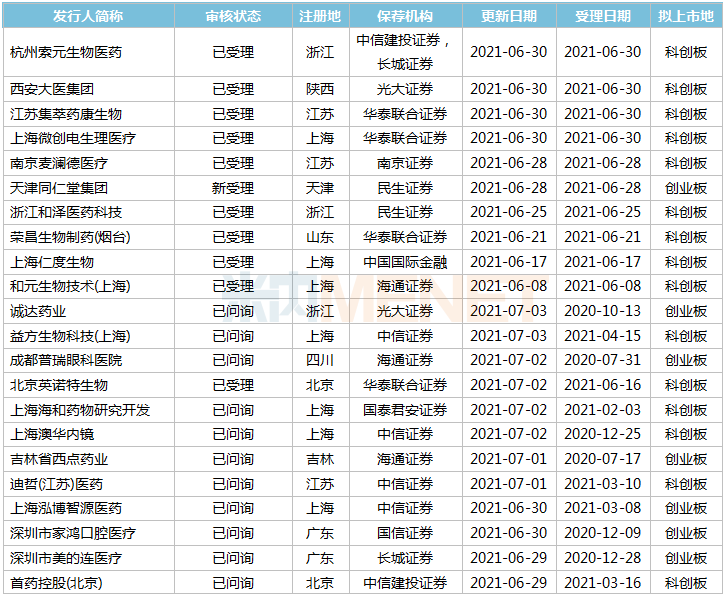Select the 西安大医集团 issuer cell
Screen dimensions: 726x595
coord(88,89)
